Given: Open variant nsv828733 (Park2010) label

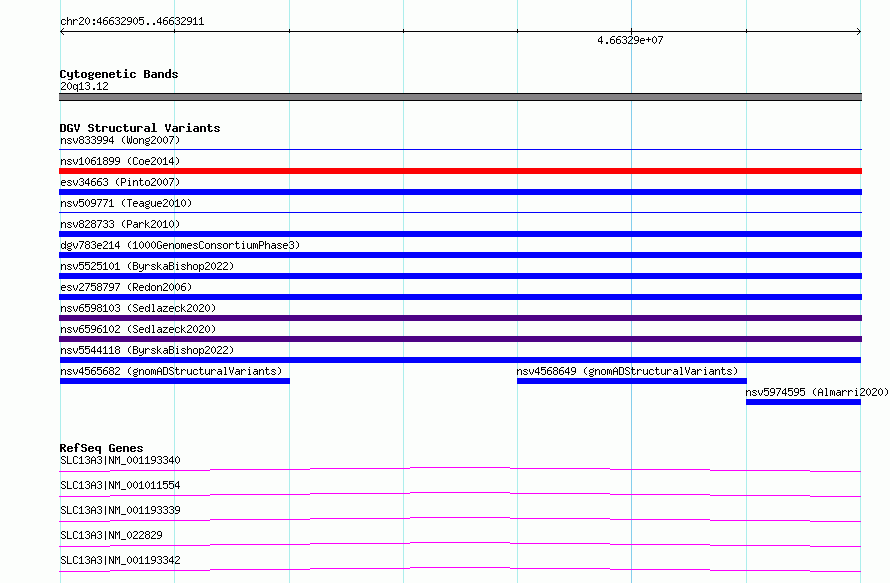Looking at the screenshot, I should tap(120, 224).
